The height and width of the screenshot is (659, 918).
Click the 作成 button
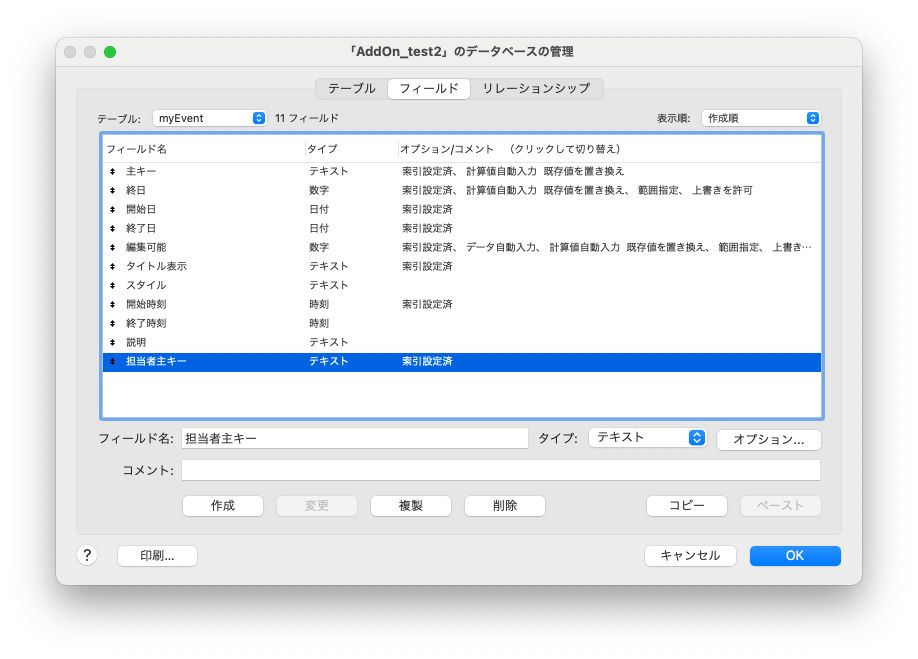point(222,506)
